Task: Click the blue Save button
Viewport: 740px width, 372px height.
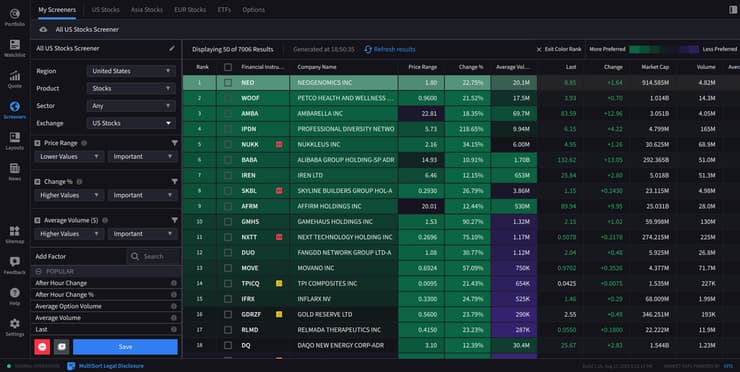Action: (125, 347)
